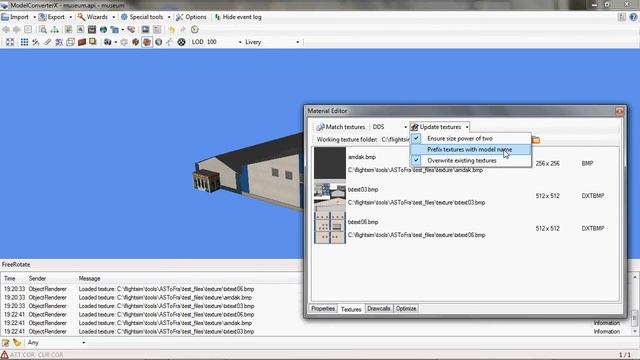Screen dimensions: 640x360
Task: Click the Message column header
Action: 89,278
